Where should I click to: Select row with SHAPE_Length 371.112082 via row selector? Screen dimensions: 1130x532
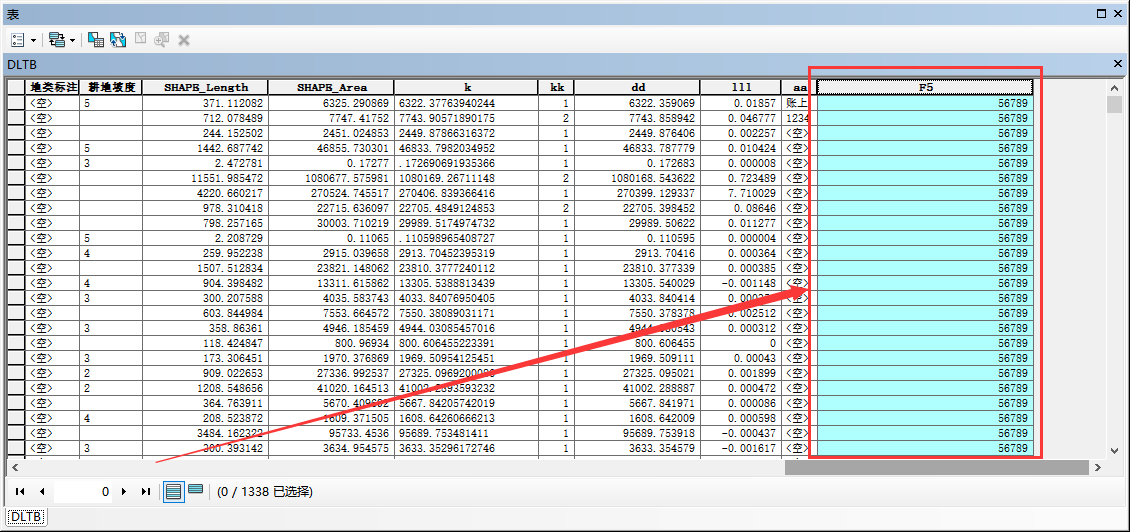[x=16, y=103]
